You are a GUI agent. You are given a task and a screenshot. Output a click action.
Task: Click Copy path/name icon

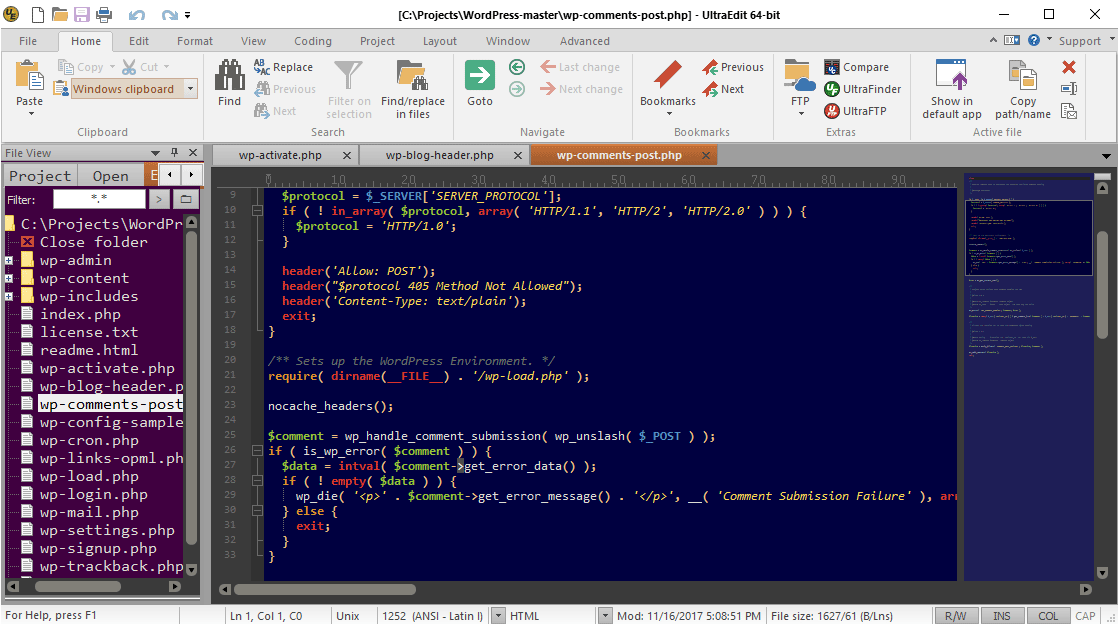pyautogui.click(x=1022, y=76)
